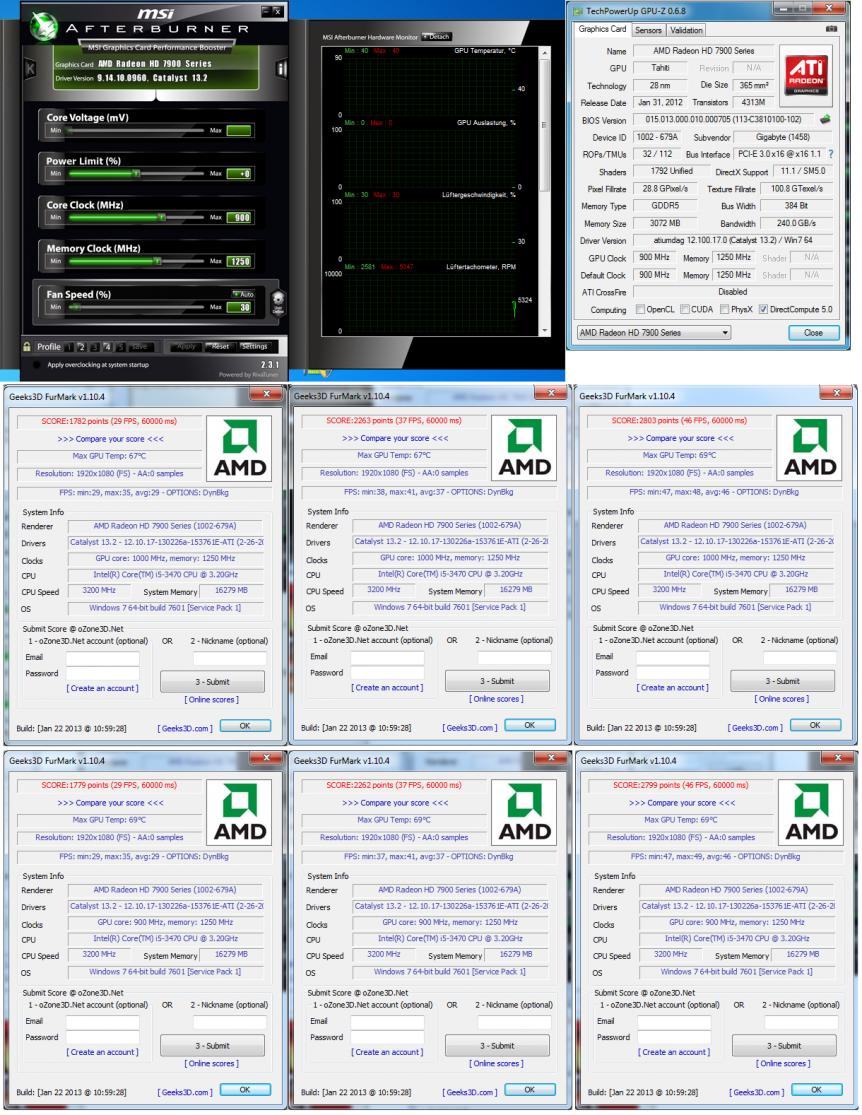This screenshot has height=1115, width=862.
Task: Click the Detach button on Hardware Monitor
Action: pos(437,36)
